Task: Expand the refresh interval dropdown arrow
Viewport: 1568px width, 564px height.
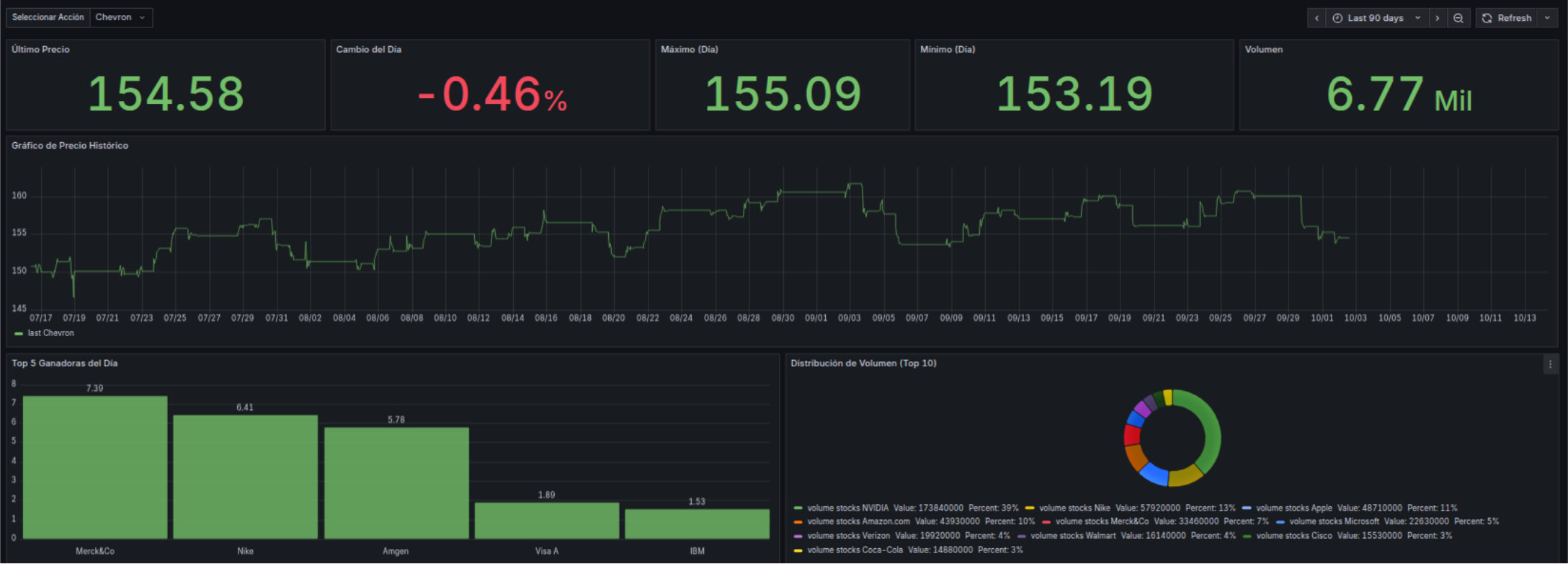Action: [1547, 18]
